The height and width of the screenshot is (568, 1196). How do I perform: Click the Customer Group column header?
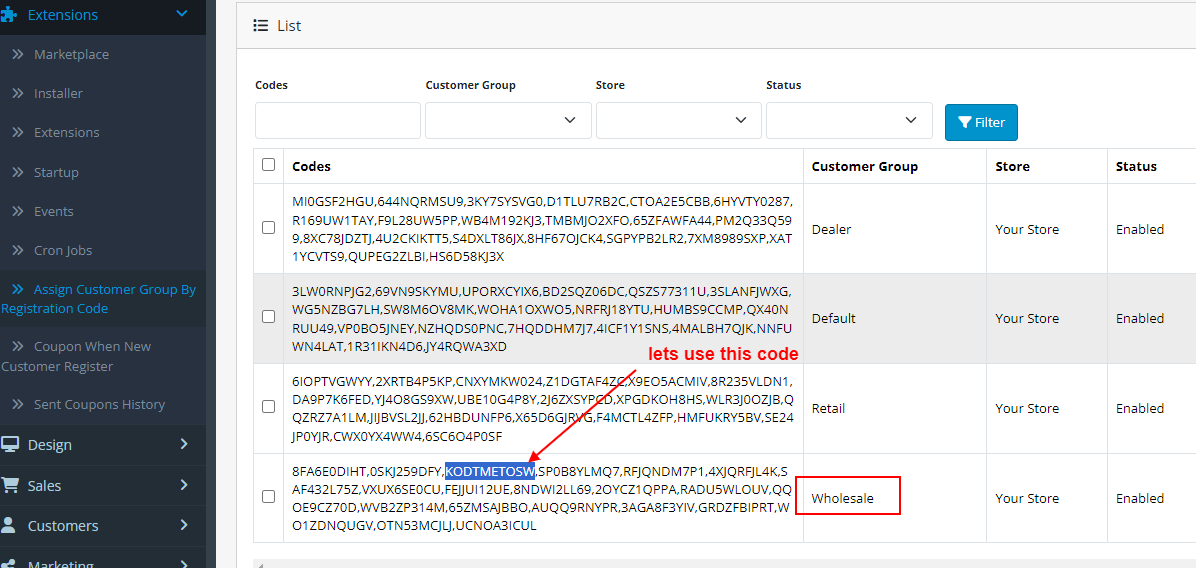(864, 166)
